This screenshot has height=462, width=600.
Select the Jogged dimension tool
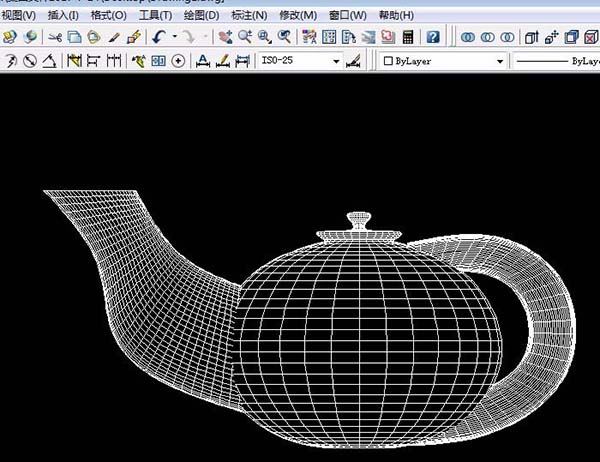10,60
